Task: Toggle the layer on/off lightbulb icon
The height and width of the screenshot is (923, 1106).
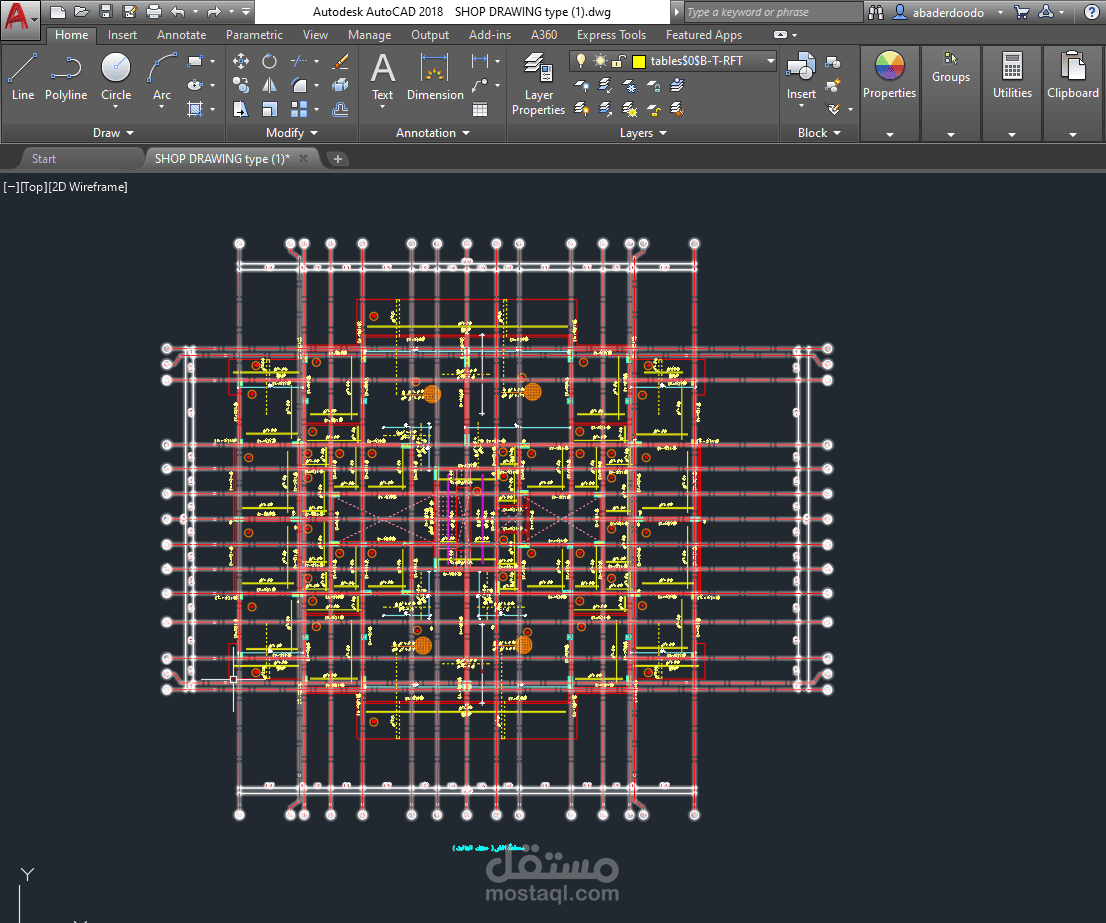Action: pos(581,61)
